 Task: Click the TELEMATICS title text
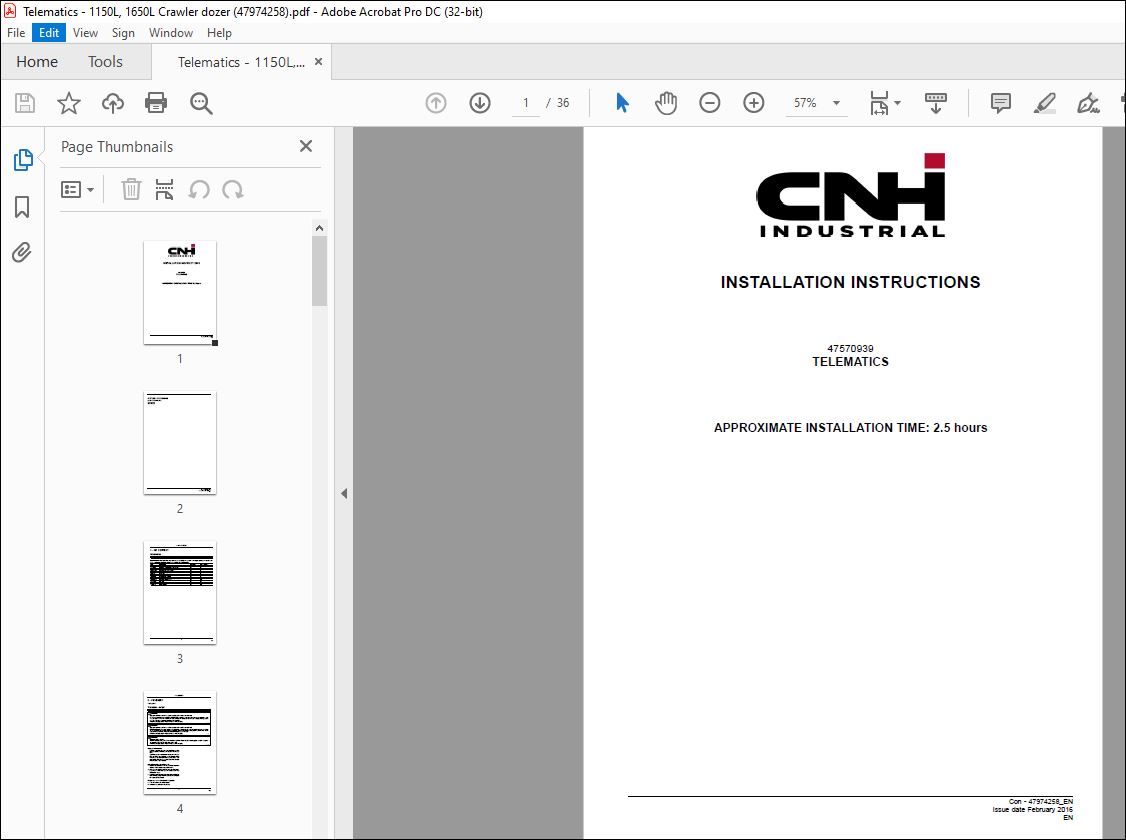(850, 362)
